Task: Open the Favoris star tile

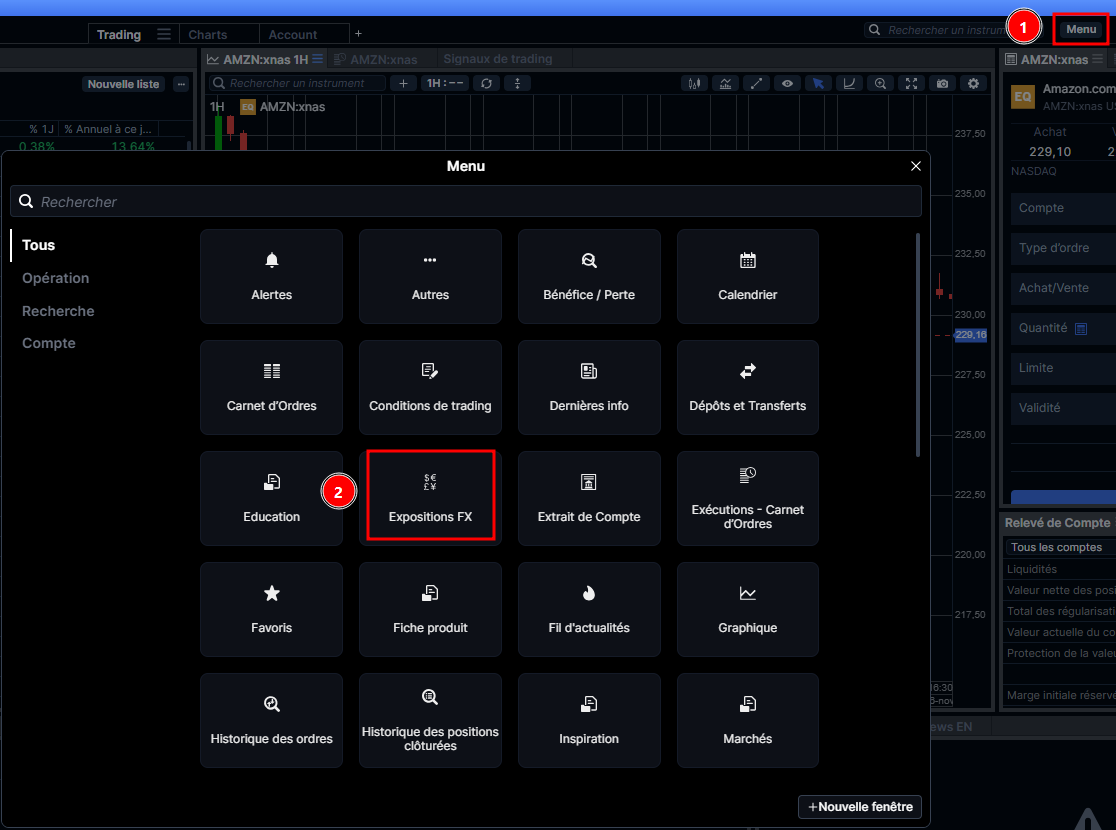Action: click(271, 609)
